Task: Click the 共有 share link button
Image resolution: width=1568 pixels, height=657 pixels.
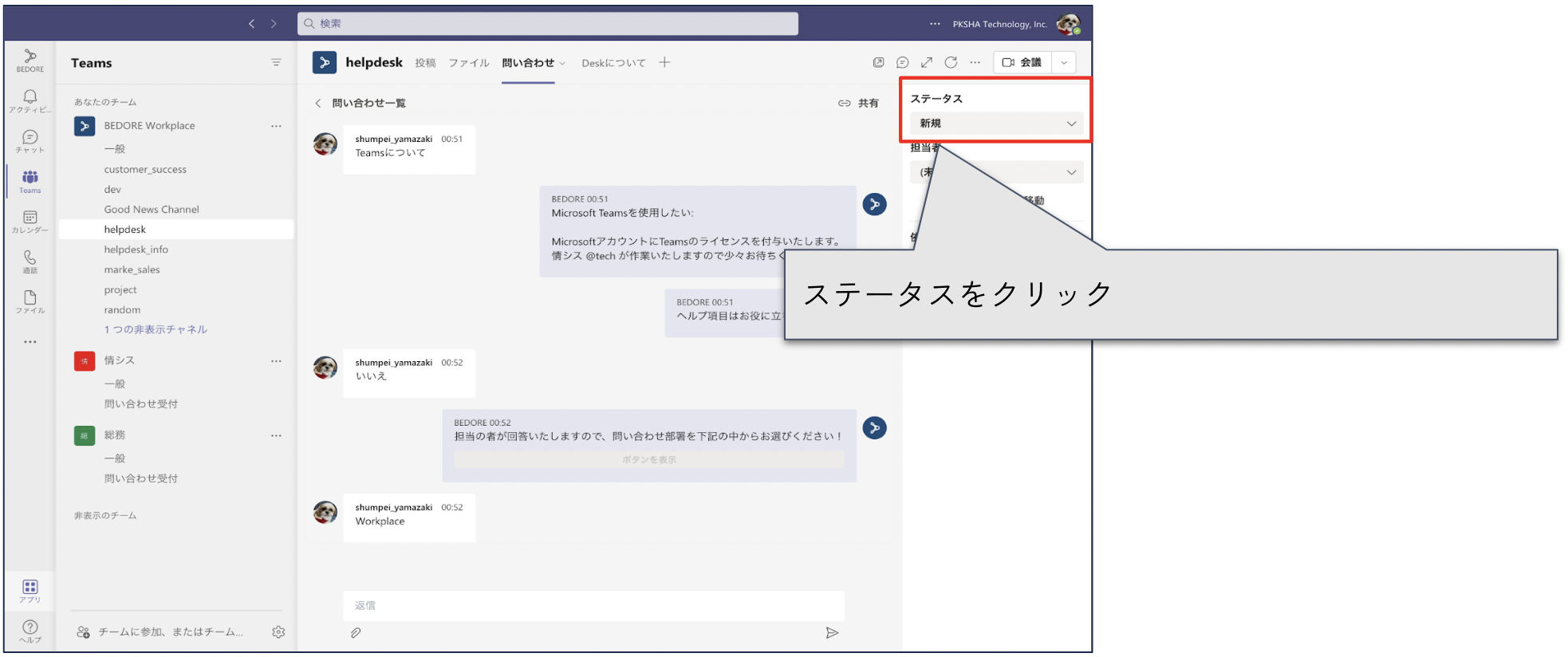Action: (x=858, y=104)
